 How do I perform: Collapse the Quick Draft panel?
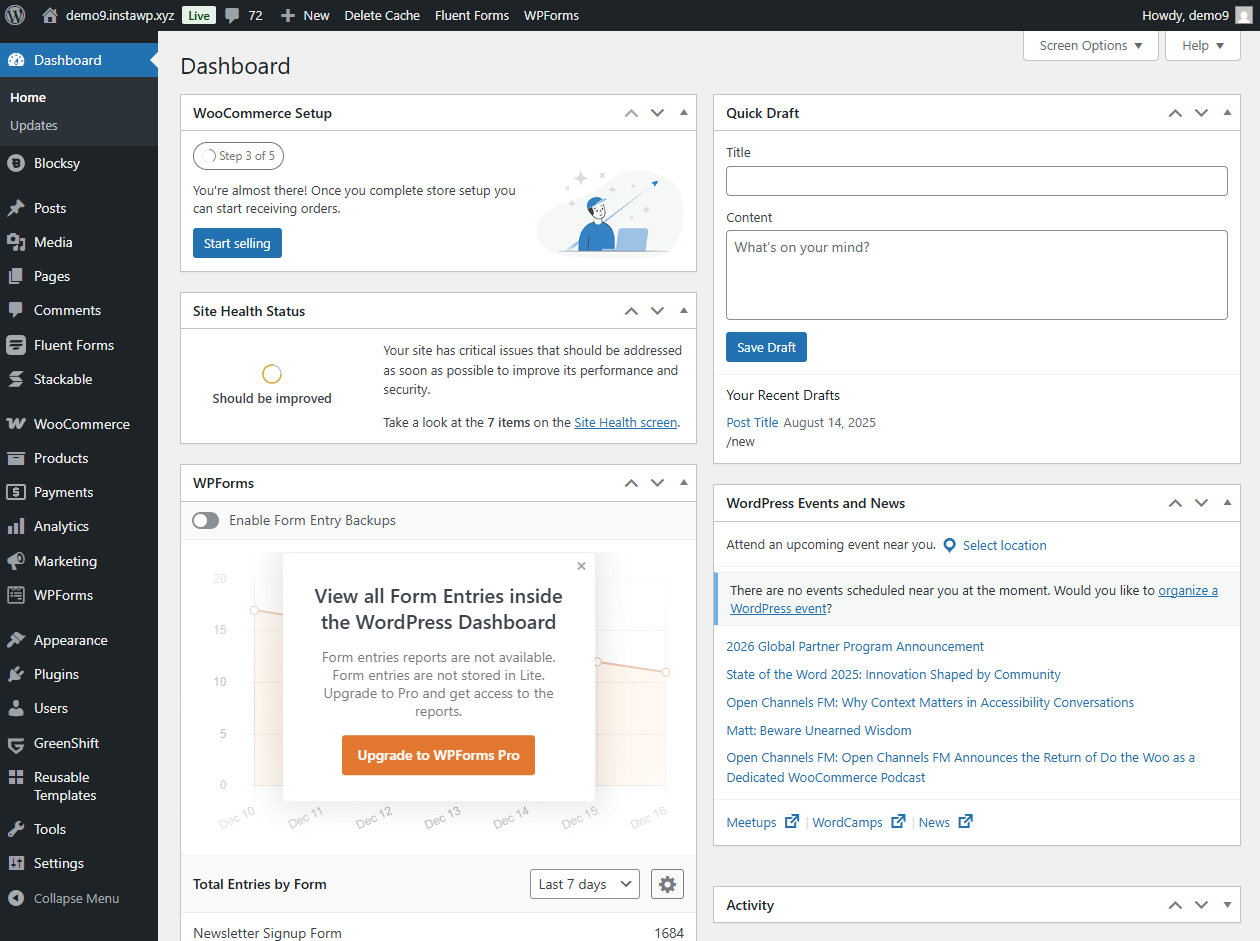click(x=1228, y=113)
